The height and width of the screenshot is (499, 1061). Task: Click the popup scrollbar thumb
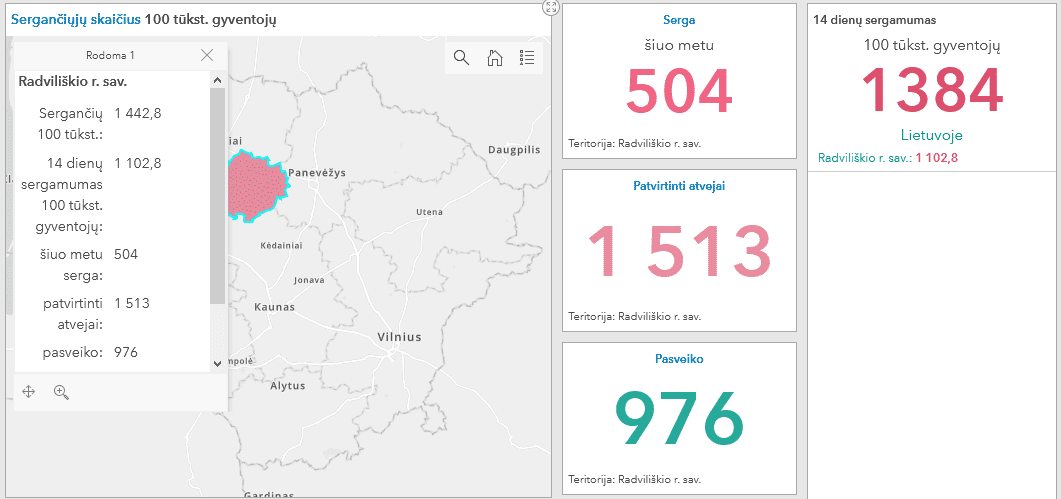(217, 196)
